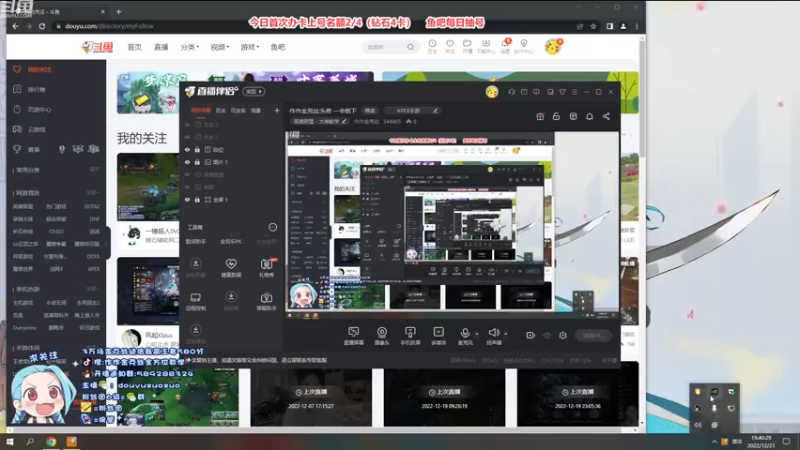This screenshot has height=450, width=800.
Task: Expand the speaker options arrow
Action: pos(506,334)
